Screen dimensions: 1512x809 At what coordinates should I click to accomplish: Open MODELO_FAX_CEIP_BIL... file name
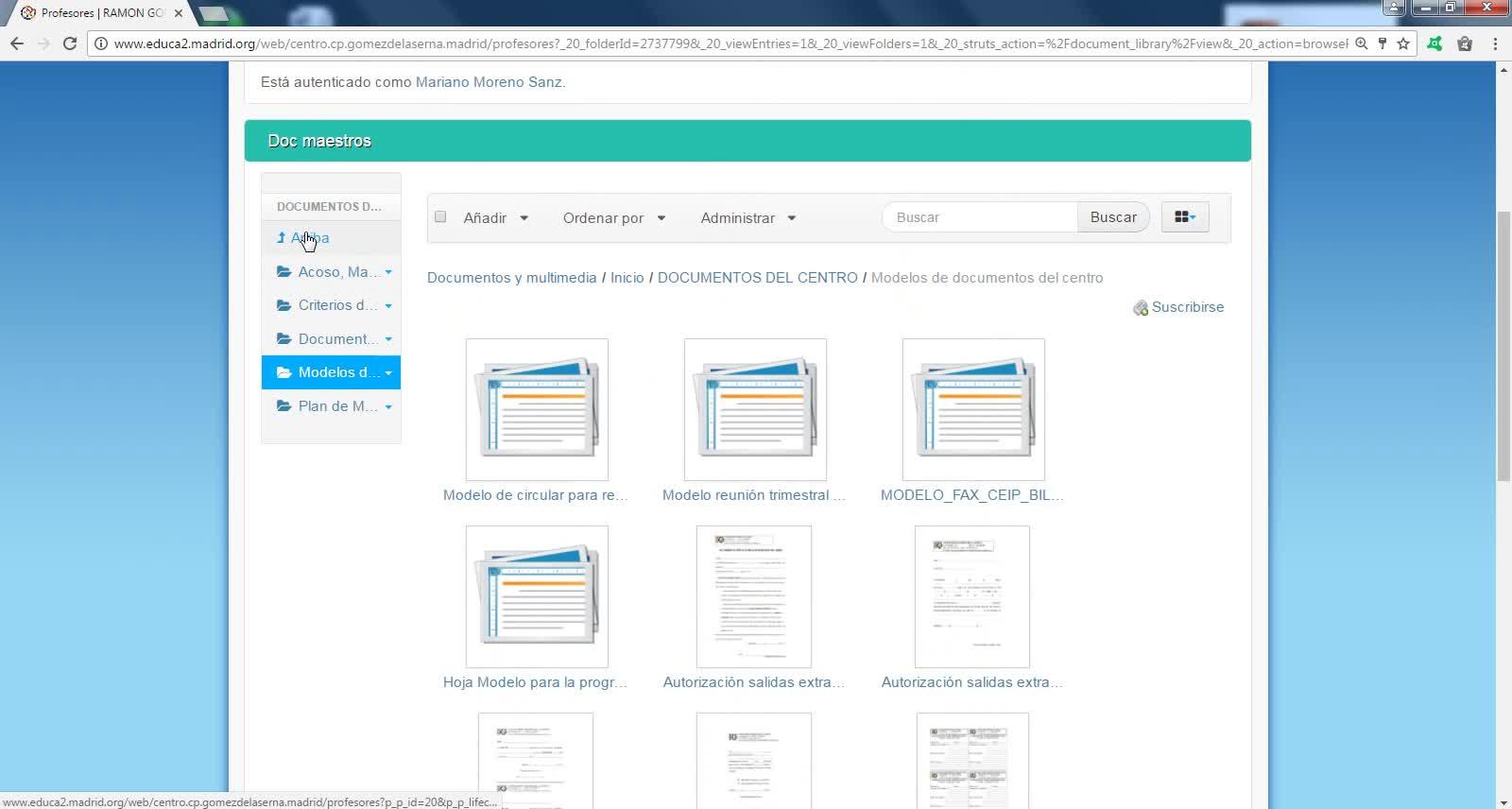pos(972,495)
